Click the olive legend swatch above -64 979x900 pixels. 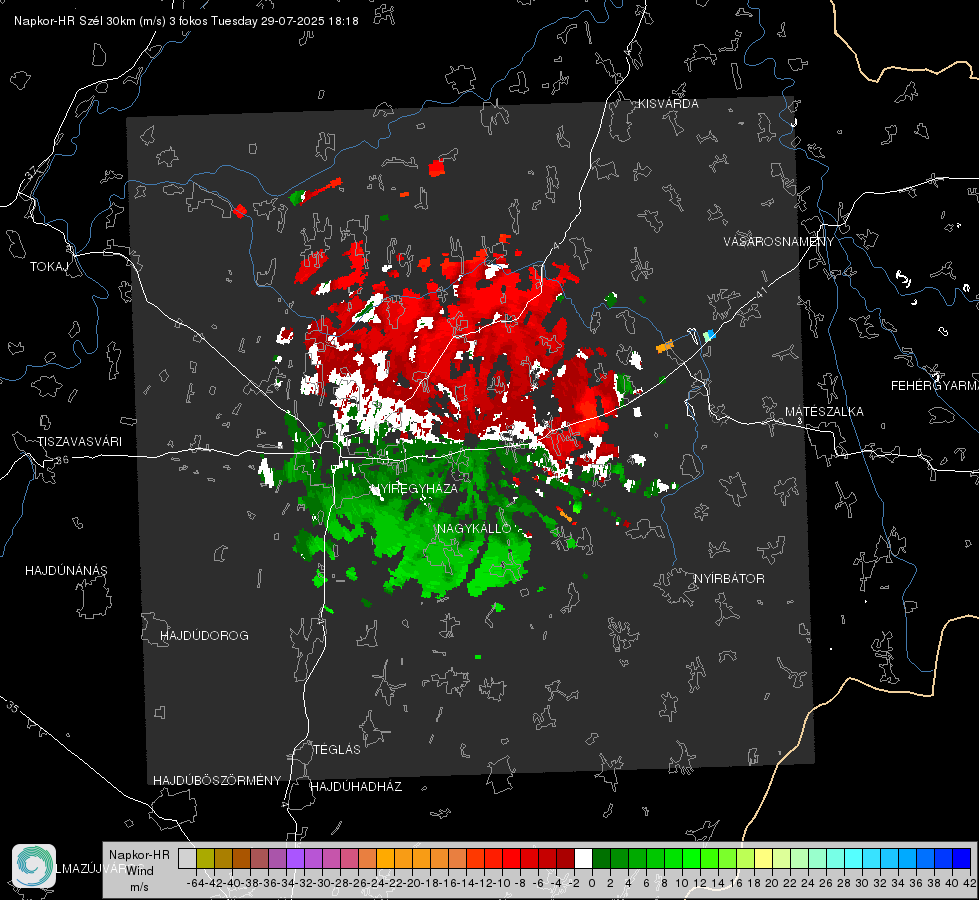coord(205,858)
